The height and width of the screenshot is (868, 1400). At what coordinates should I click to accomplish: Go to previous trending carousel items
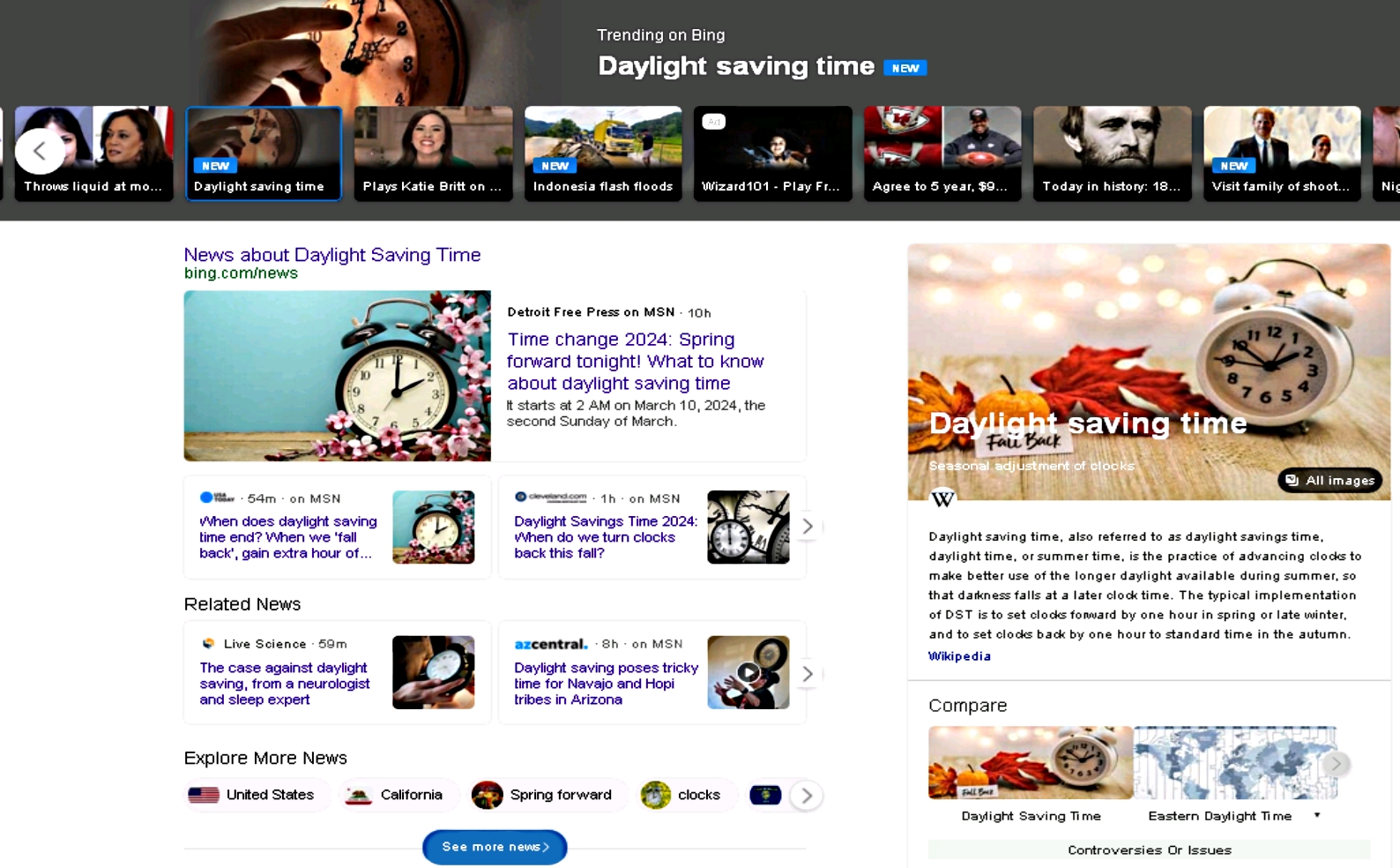[40, 151]
